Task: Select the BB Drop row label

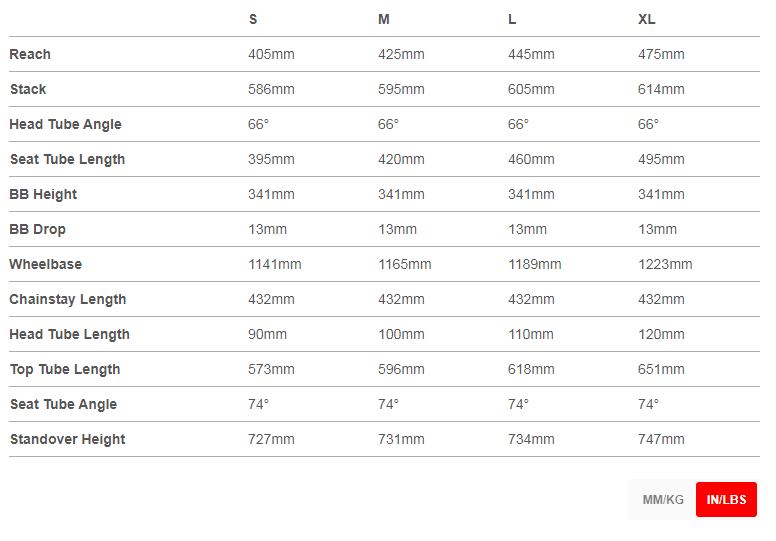Action: (38, 229)
